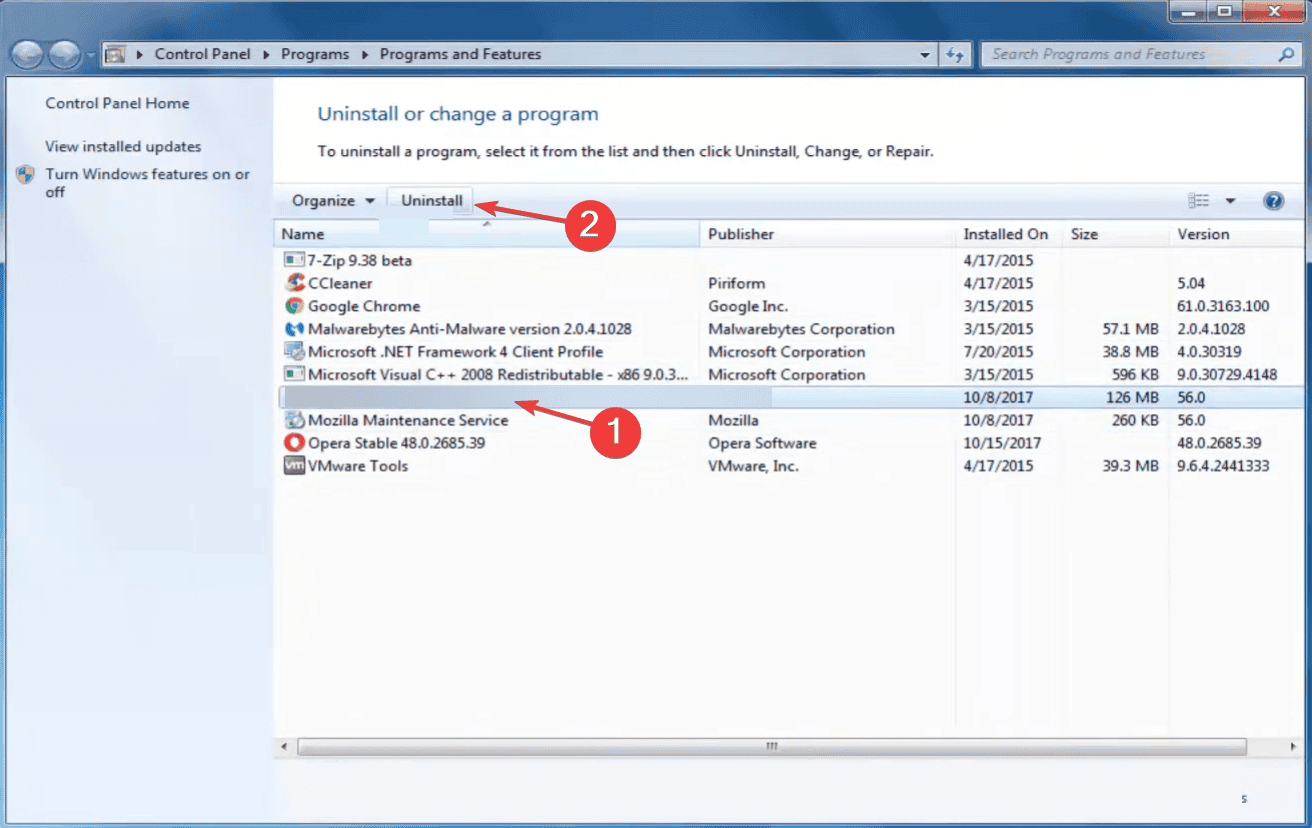This screenshot has width=1312, height=828.
Task: Click the Mozilla Maintenance Service icon
Action: coord(294,421)
